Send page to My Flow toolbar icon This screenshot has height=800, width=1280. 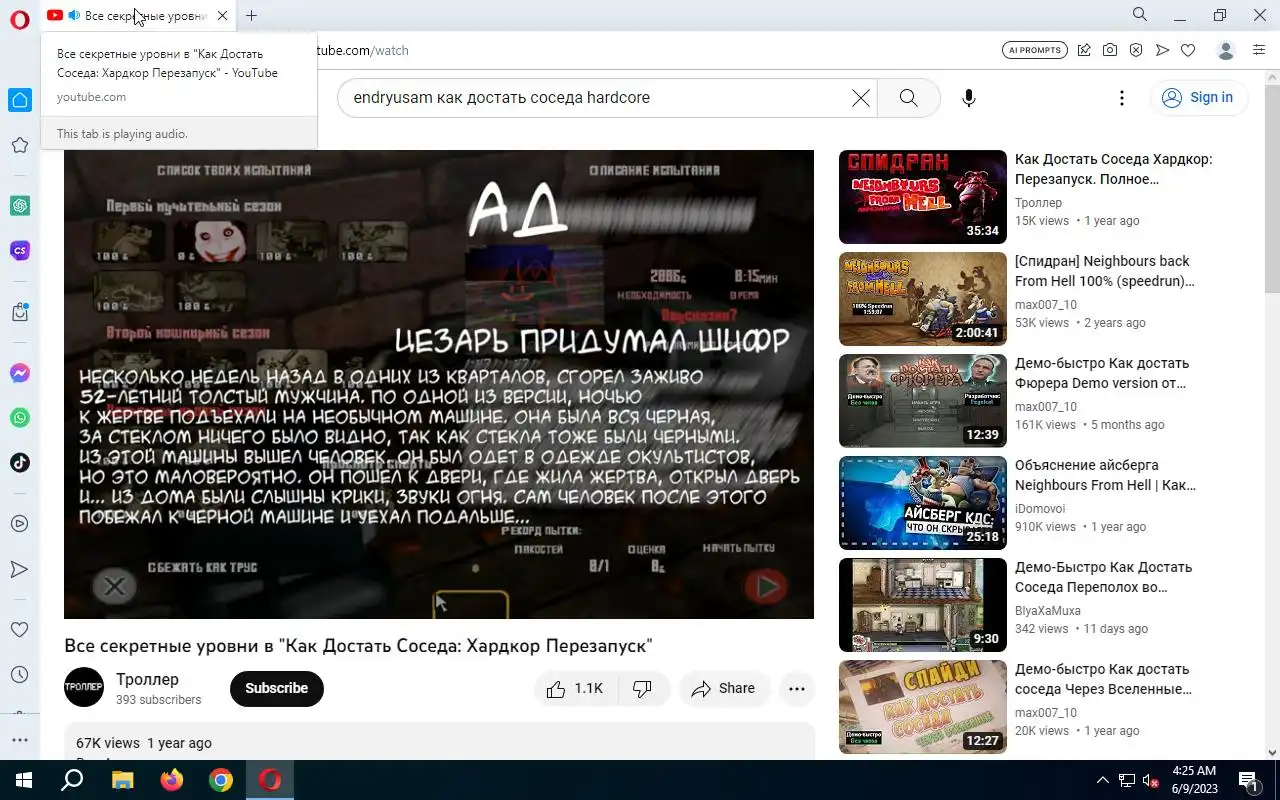1162,50
